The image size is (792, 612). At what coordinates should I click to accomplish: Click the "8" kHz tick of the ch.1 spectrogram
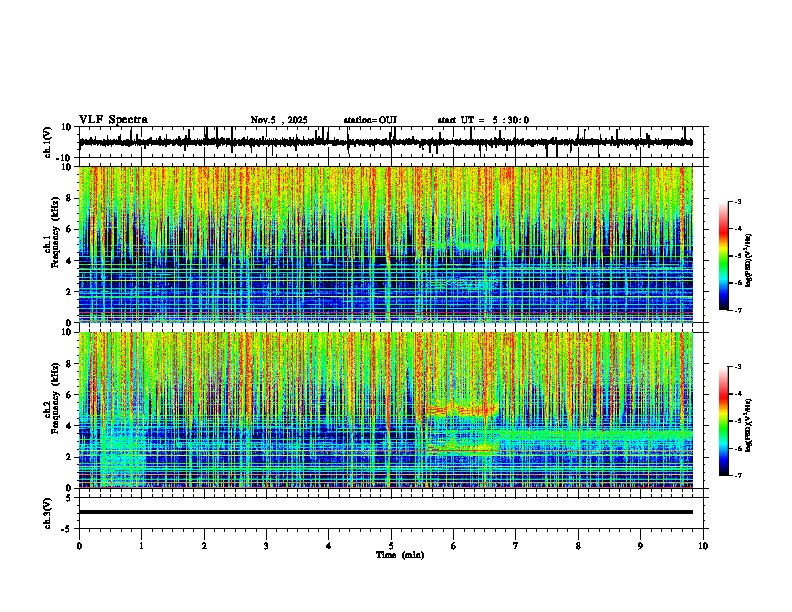click(69, 198)
